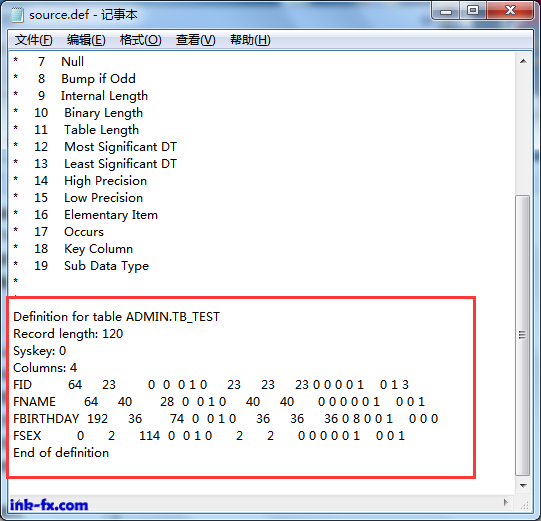Click the scrollbar track above the thumb
The width and height of the screenshot is (541, 521).
click(523, 132)
